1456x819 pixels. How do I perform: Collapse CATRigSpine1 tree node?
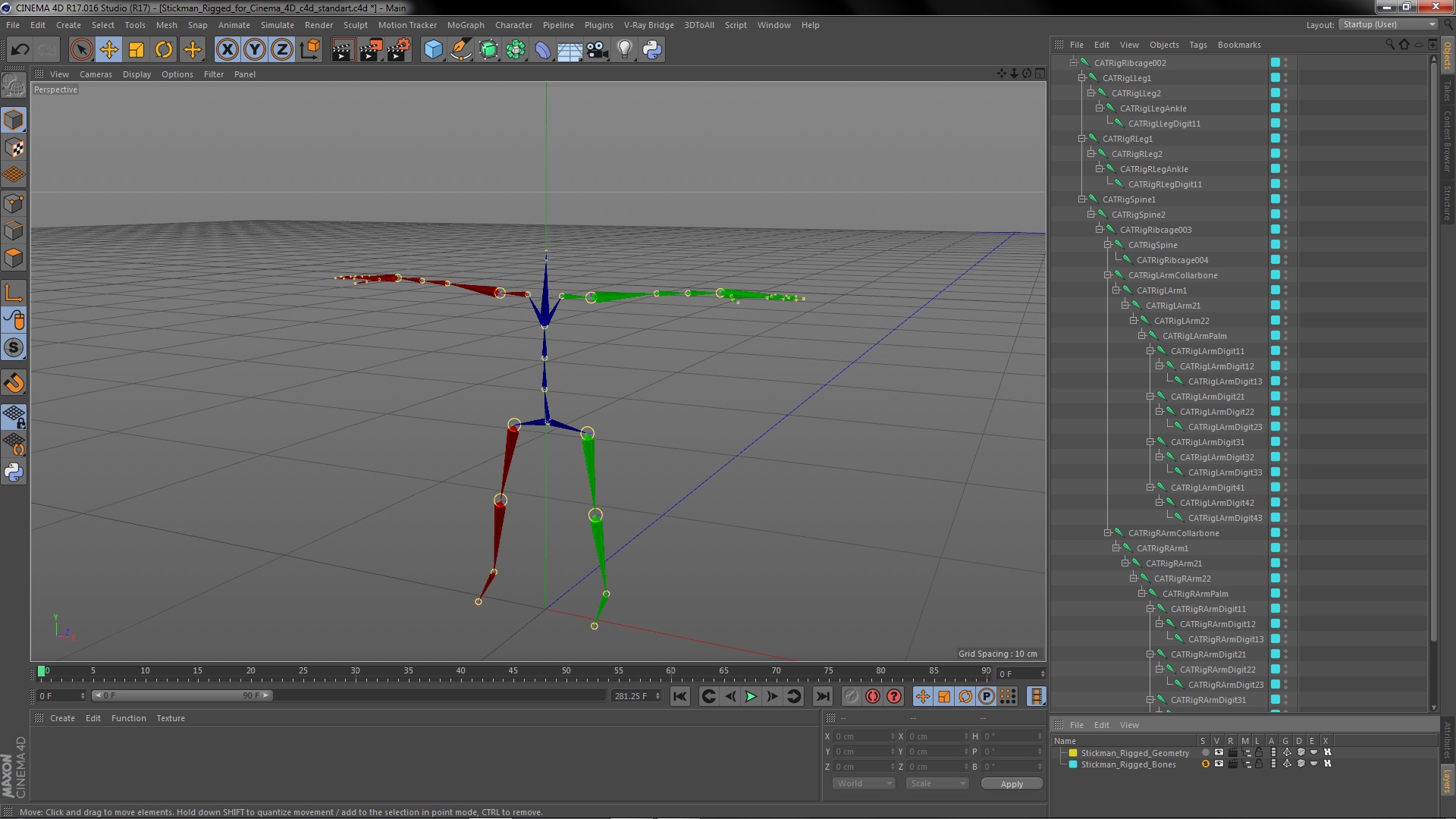click(1082, 199)
